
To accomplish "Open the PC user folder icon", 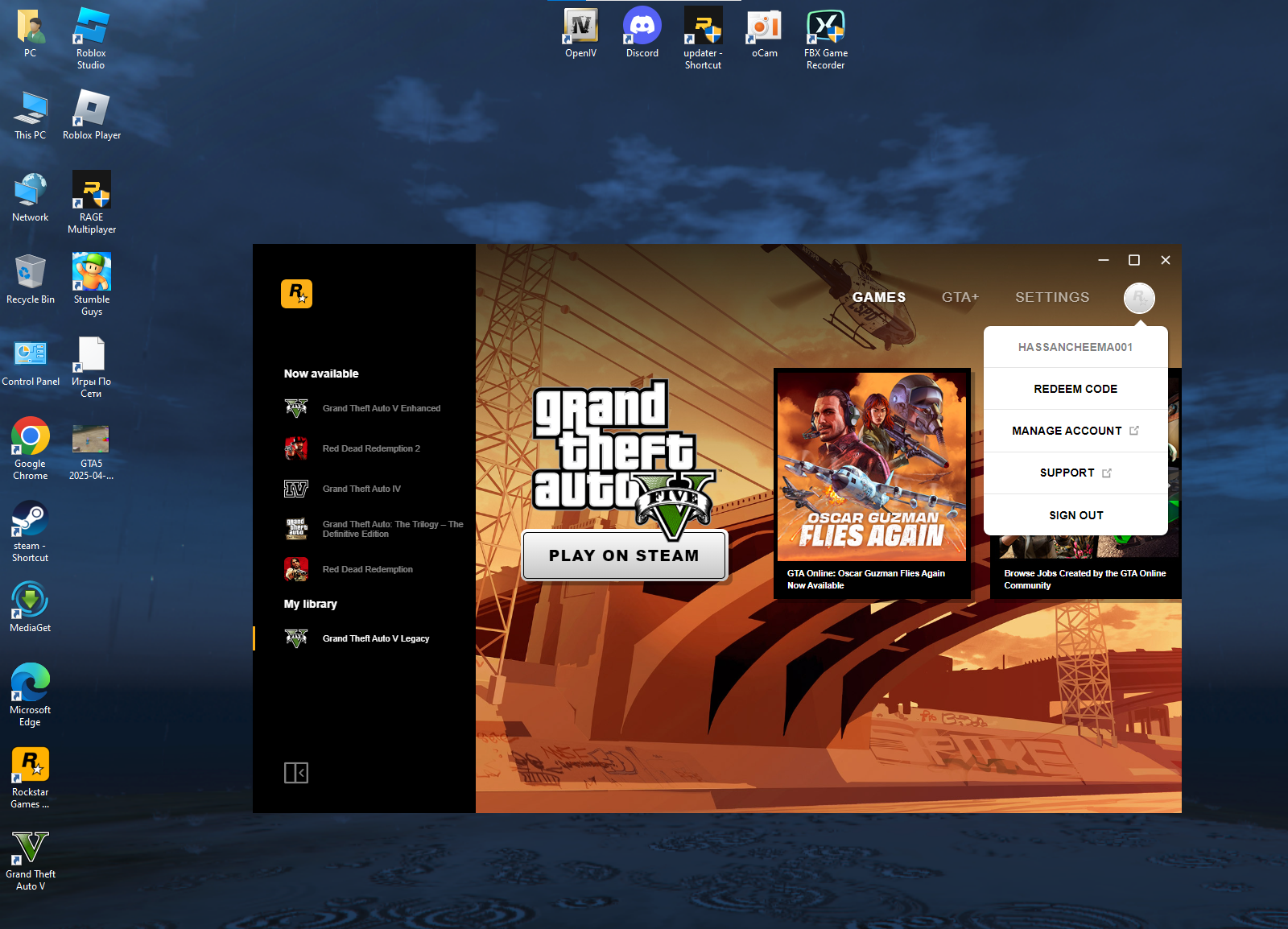I will (x=31, y=32).
